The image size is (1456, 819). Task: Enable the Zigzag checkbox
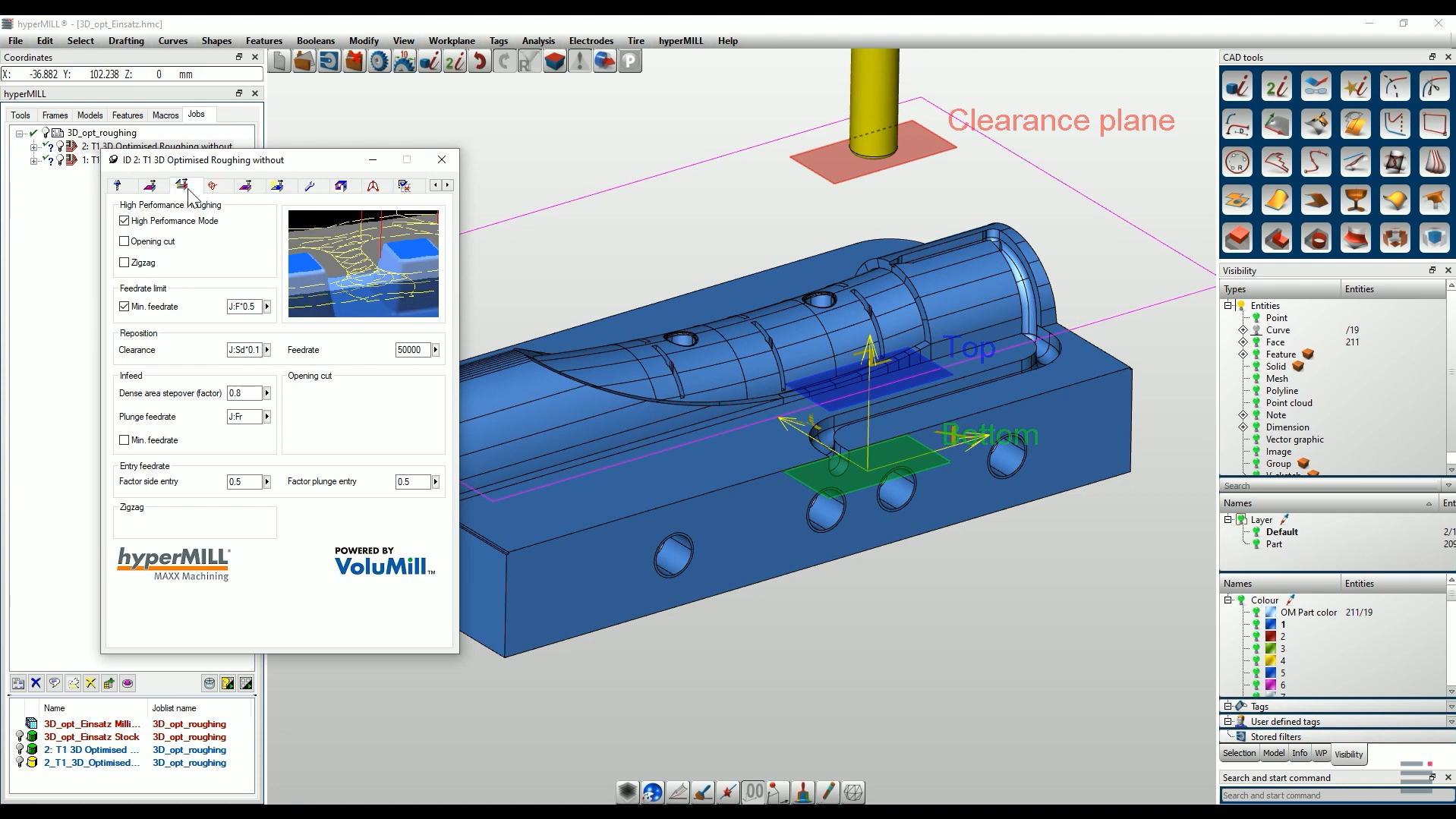[x=124, y=263]
